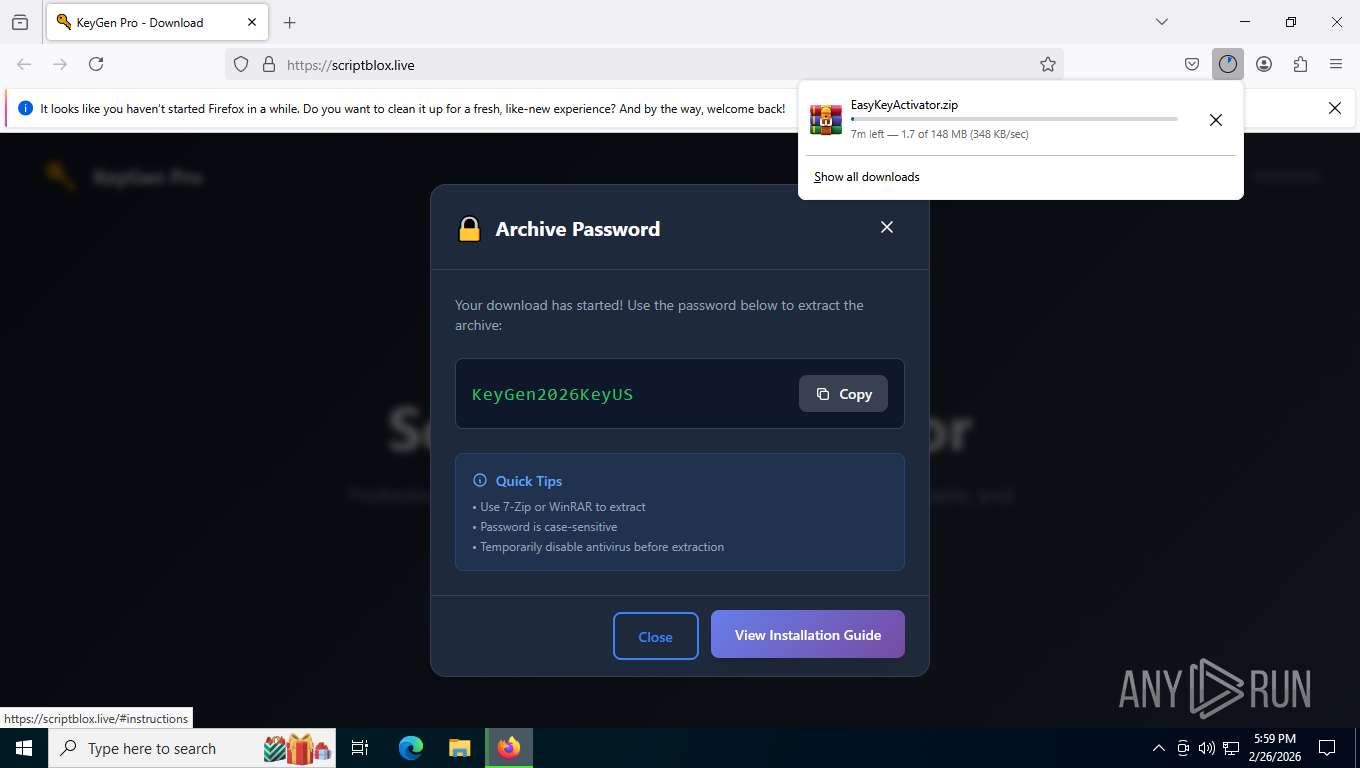Click the info icon in notification bar
Viewport: 1360px width, 768px height.
click(x=25, y=108)
